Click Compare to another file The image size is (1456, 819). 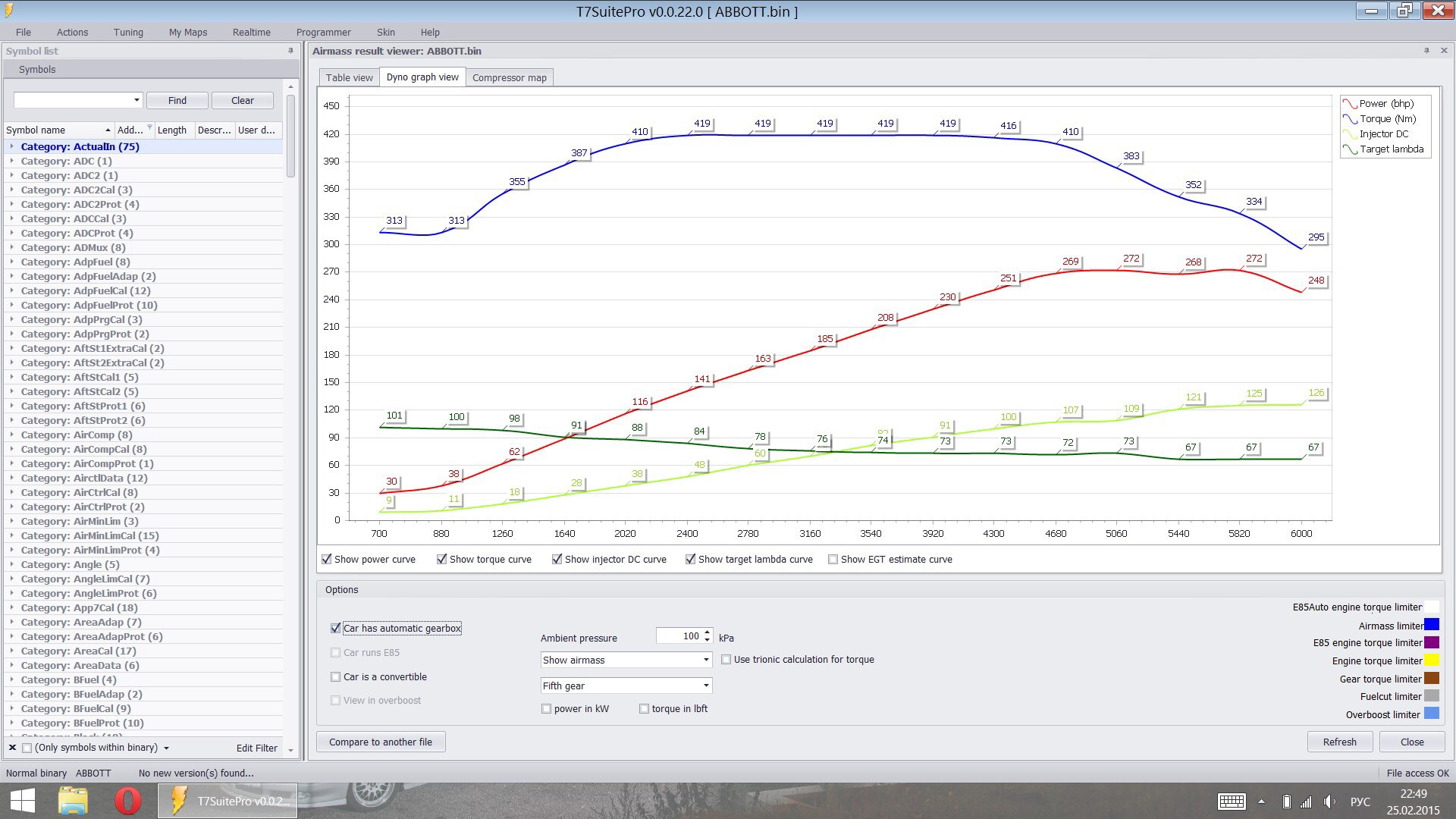(x=381, y=742)
